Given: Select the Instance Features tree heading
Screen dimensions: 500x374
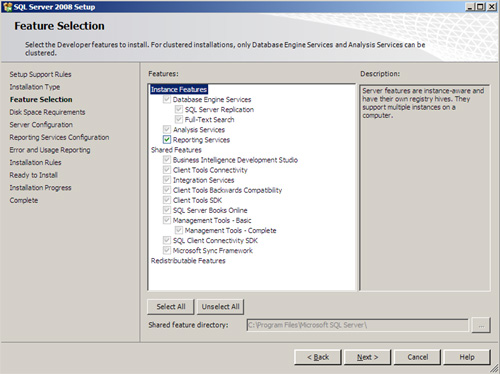Looking at the screenshot, I should coord(179,89).
